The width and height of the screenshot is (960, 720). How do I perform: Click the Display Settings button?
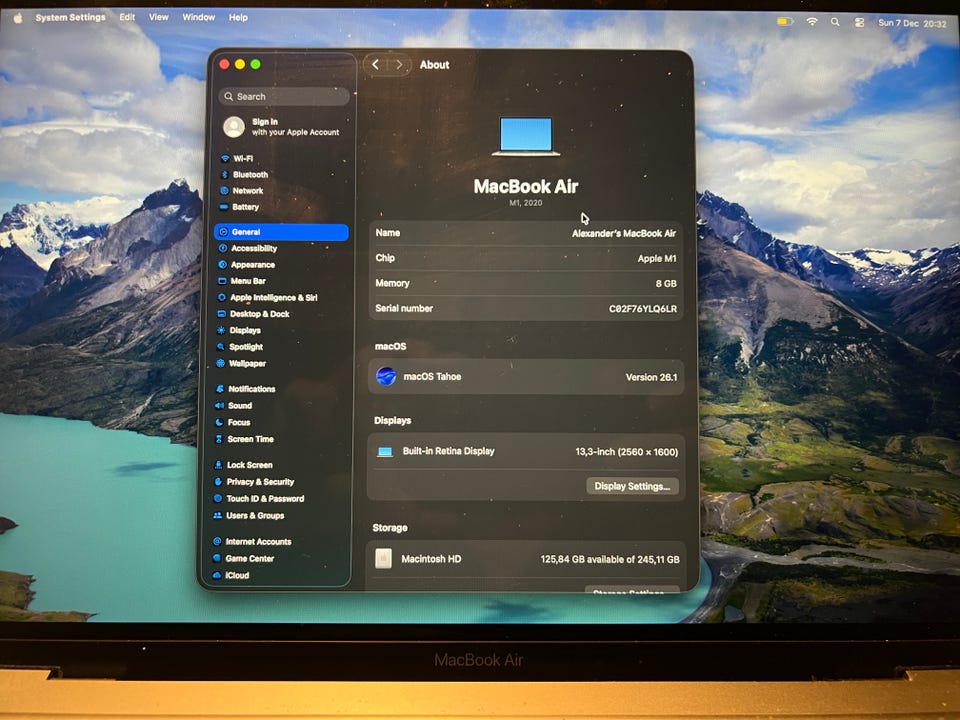point(632,486)
